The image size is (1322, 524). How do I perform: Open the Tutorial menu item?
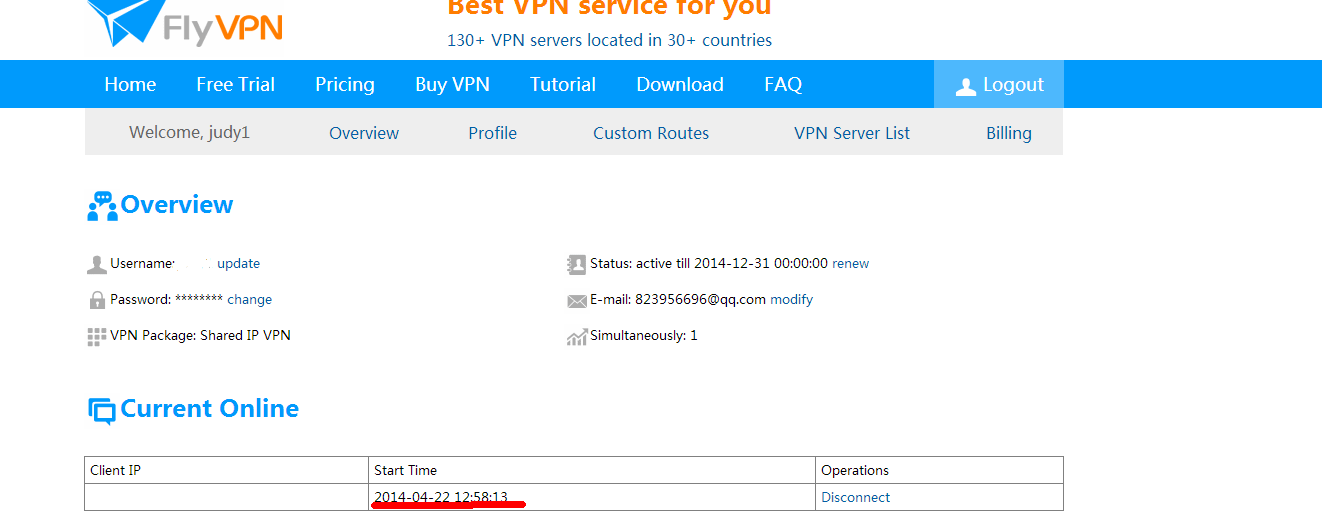(x=563, y=84)
